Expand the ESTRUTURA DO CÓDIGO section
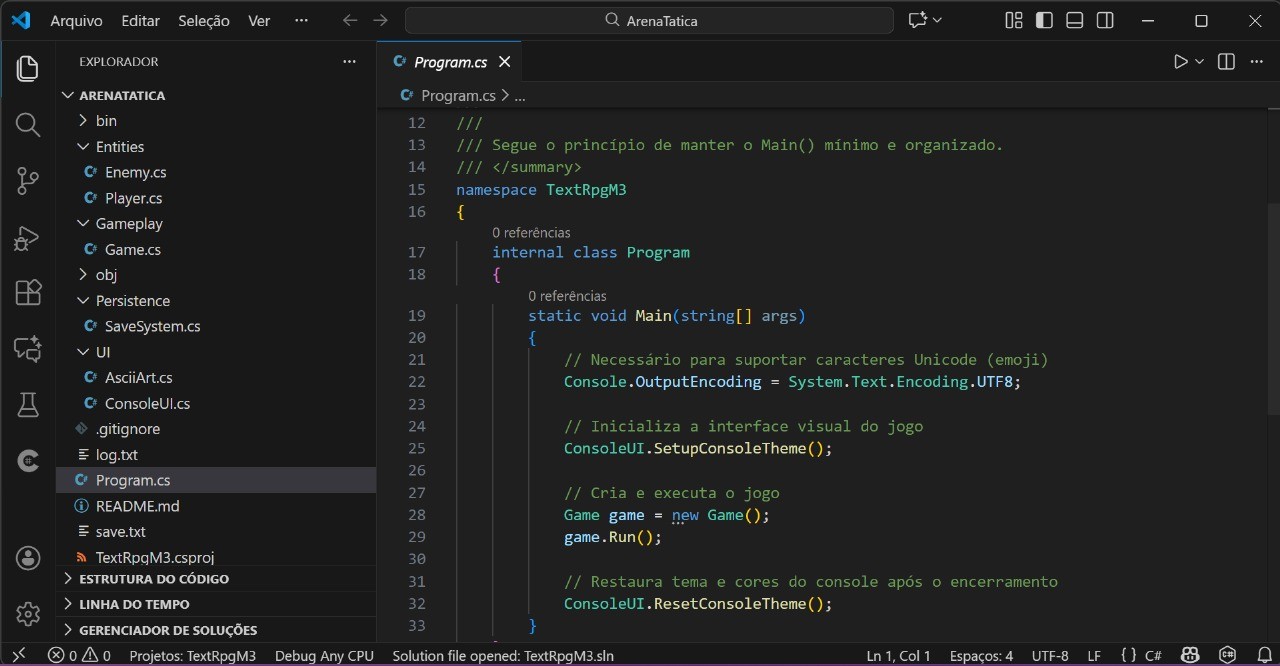Image resolution: width=1280 pixels, height=666 pixels. (x=154, y=579)
